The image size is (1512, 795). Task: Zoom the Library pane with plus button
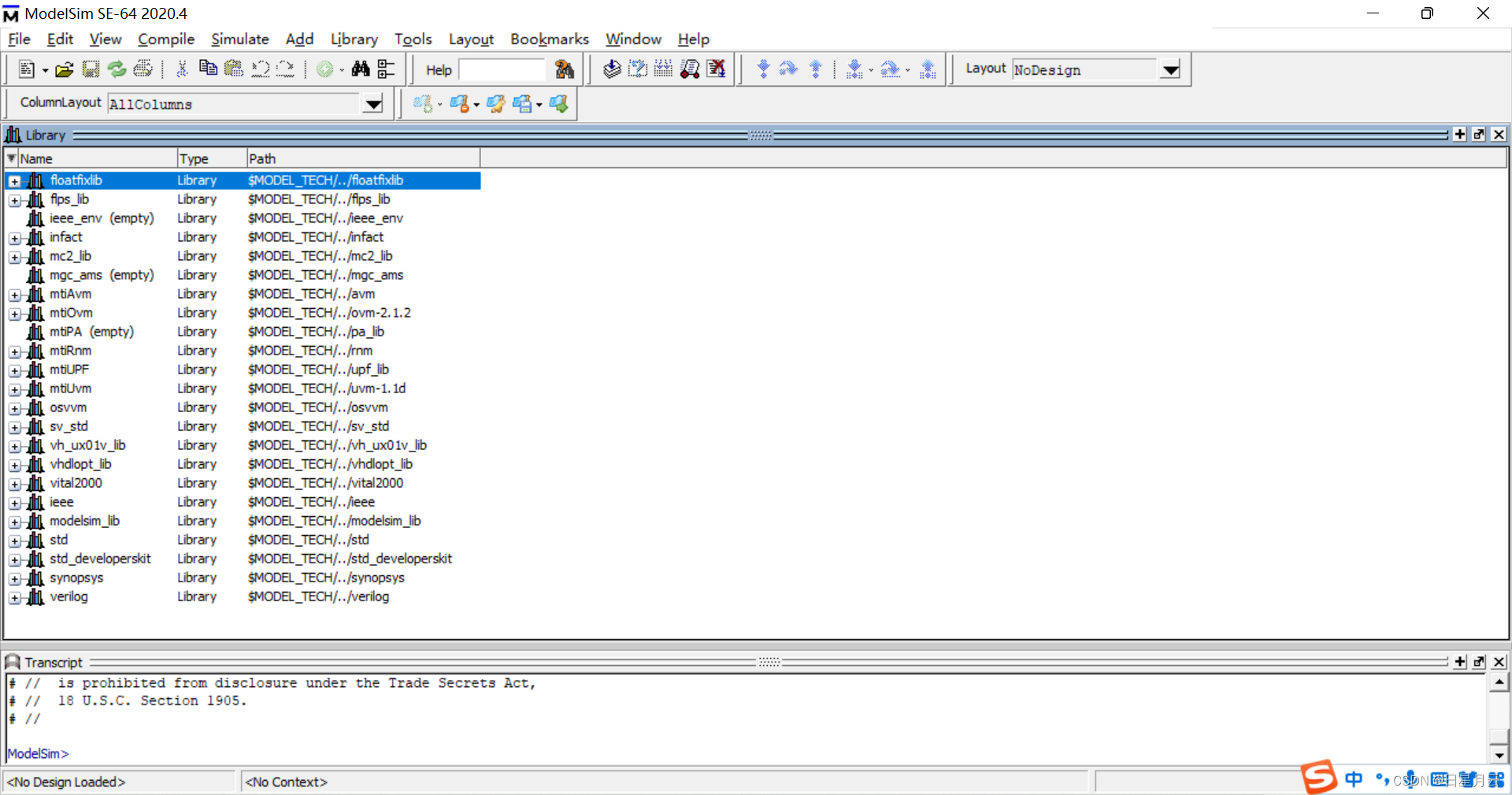coord(1460,134)
